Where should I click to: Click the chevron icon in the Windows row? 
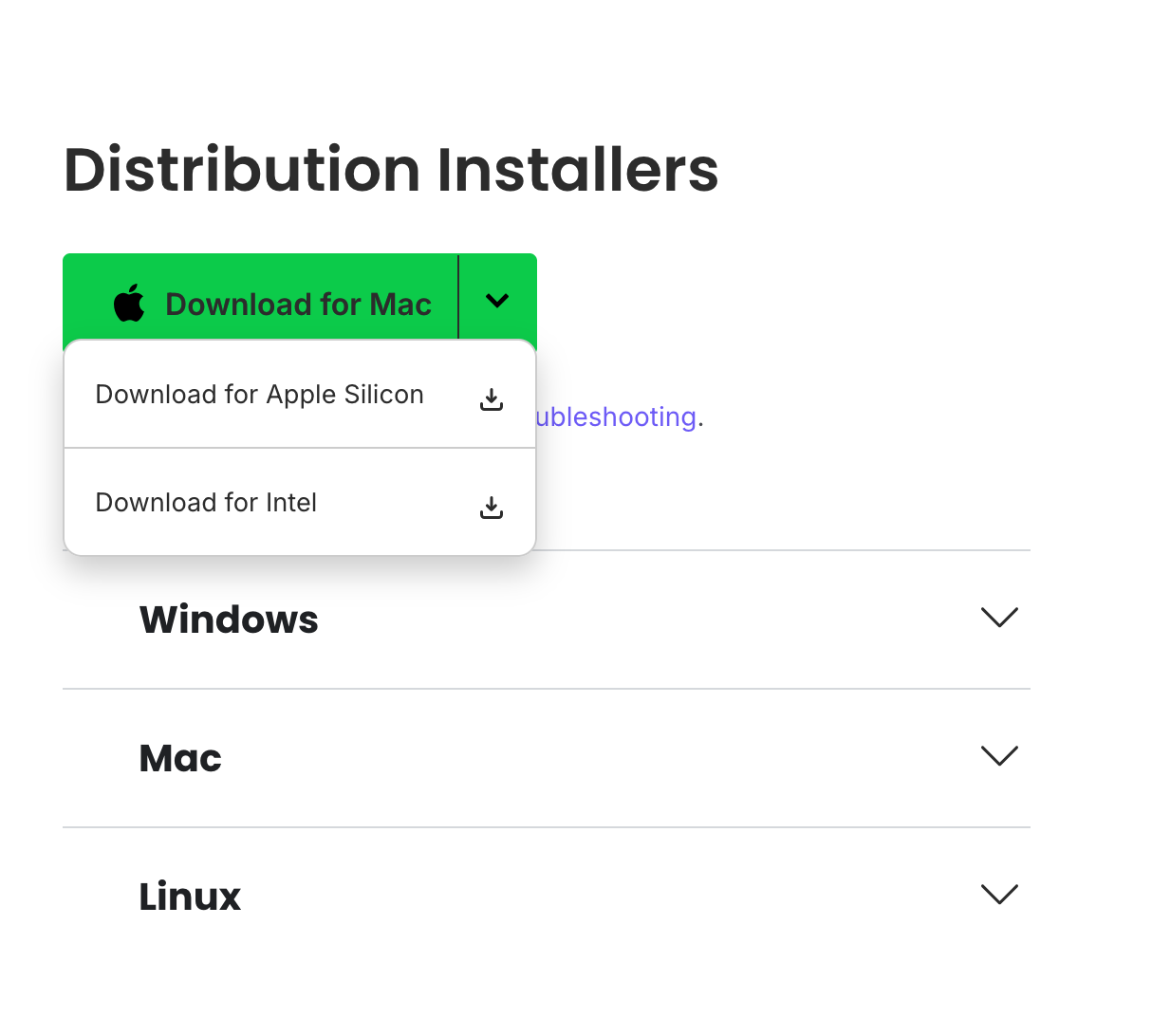[999, 618]
